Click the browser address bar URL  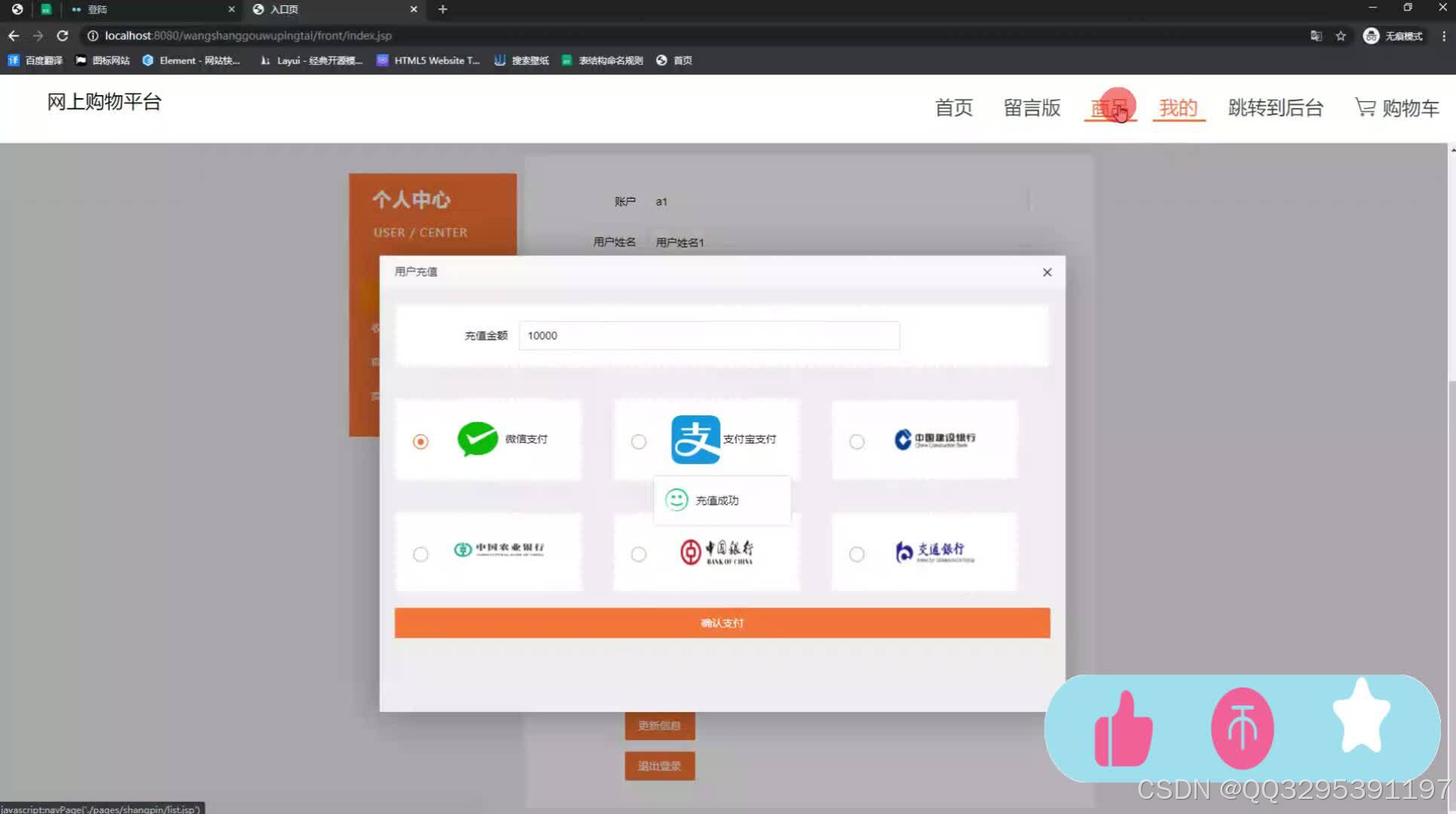(249, 35)
